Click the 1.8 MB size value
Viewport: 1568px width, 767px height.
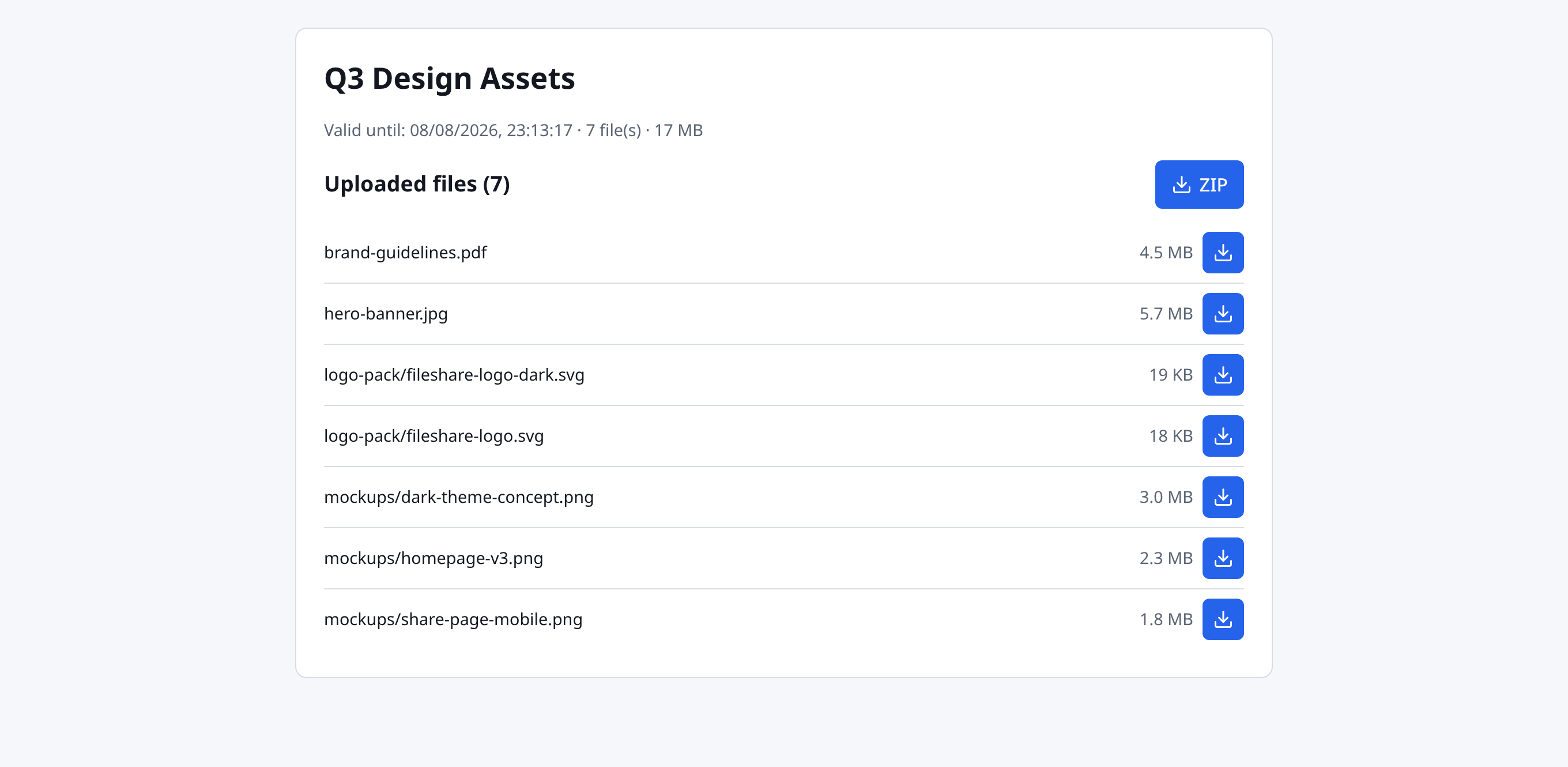pyautogui.click(x=1166, y=620)
